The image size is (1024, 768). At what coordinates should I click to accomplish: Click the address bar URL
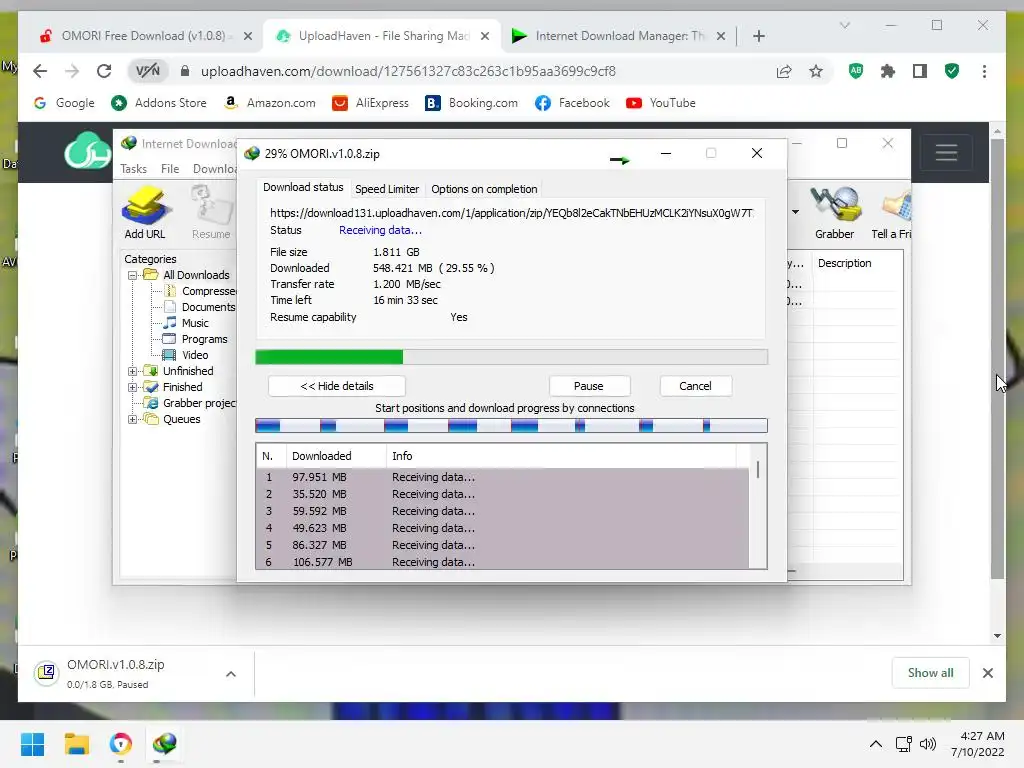click(x=408, y=71)
